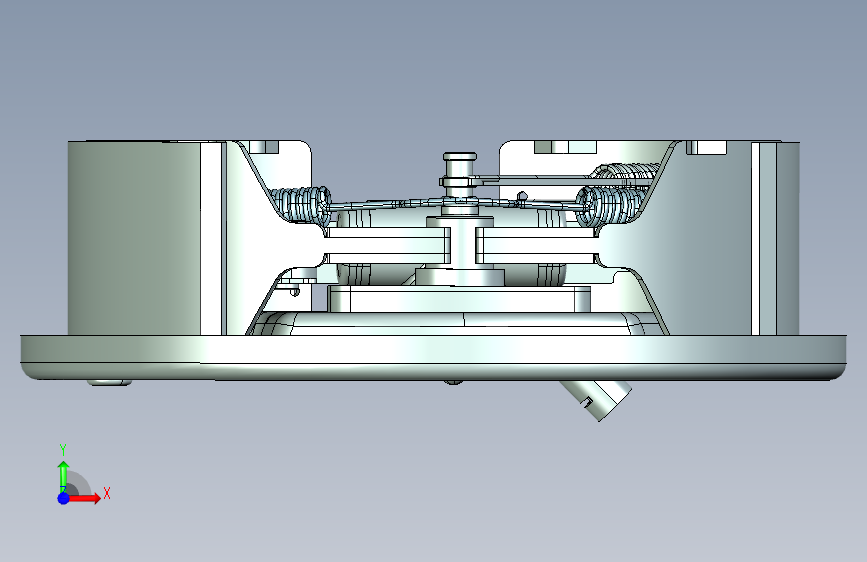Pick the angled pipe fitting under the base
867x562 pixels.
(598, 399)
